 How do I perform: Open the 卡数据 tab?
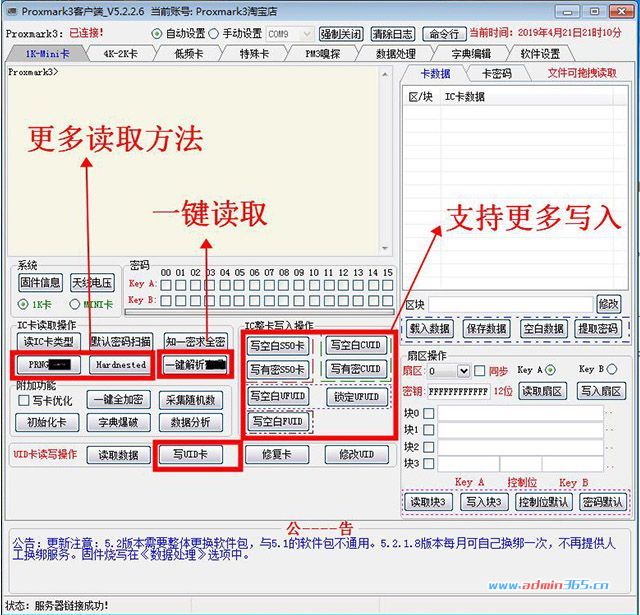(435, 74)
